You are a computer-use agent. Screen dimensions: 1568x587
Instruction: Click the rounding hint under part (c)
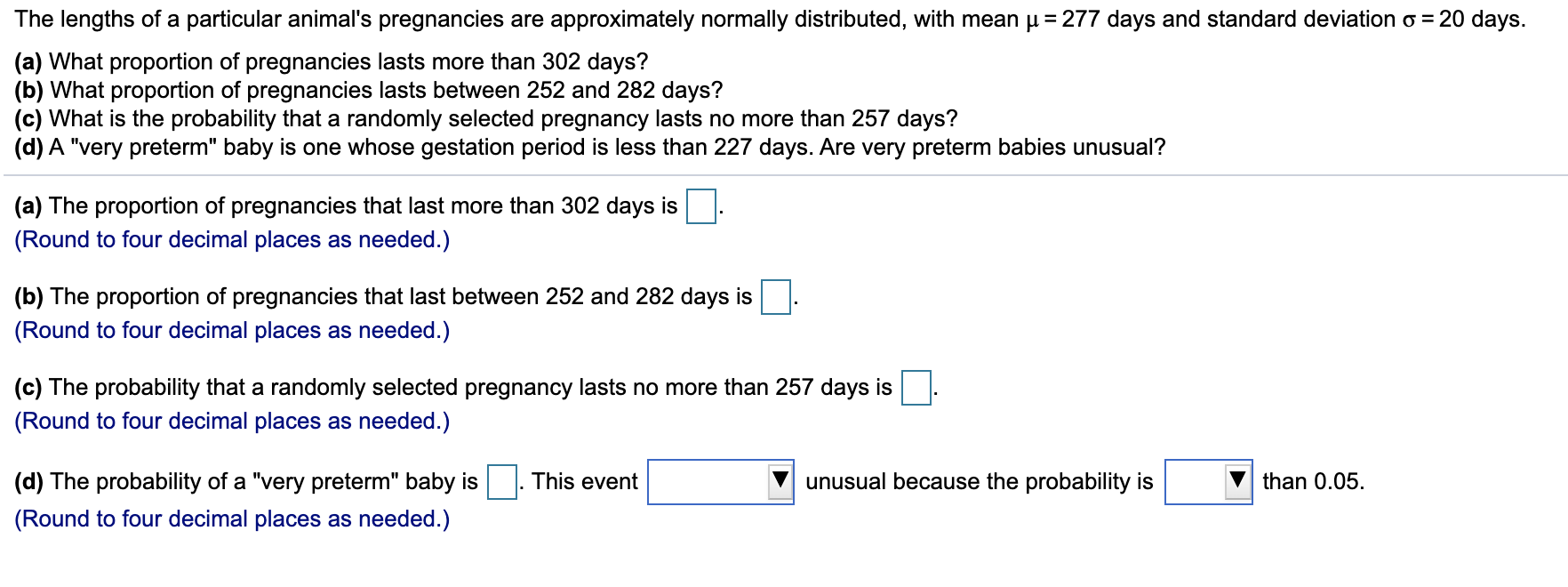232,422
